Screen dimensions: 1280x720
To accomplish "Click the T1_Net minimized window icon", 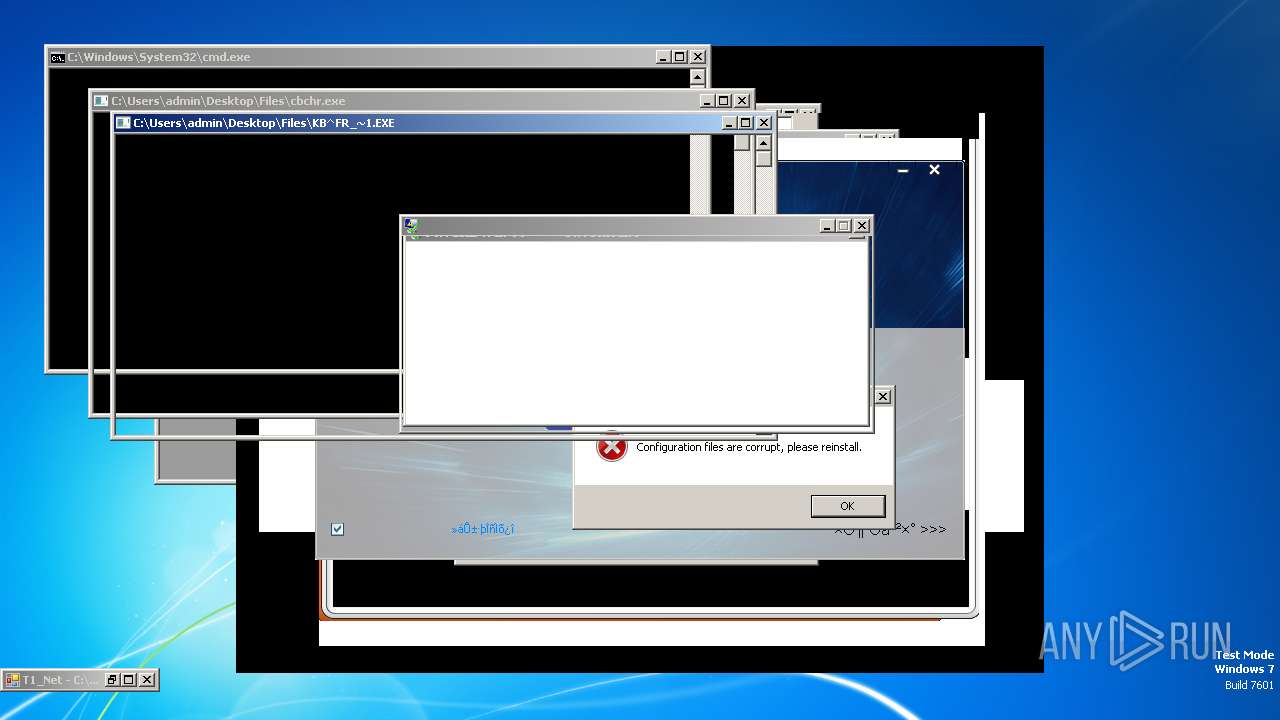I will coord(12,680).
